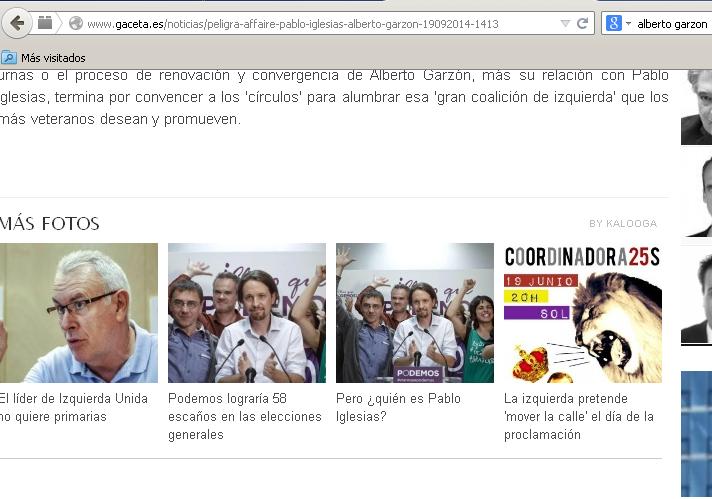Open the URL history dropdown arrow

[565, 23]
